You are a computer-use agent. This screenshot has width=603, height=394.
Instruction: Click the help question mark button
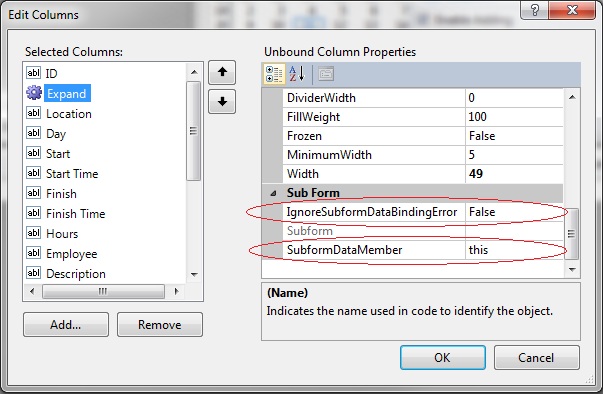(x=534, y=10)
